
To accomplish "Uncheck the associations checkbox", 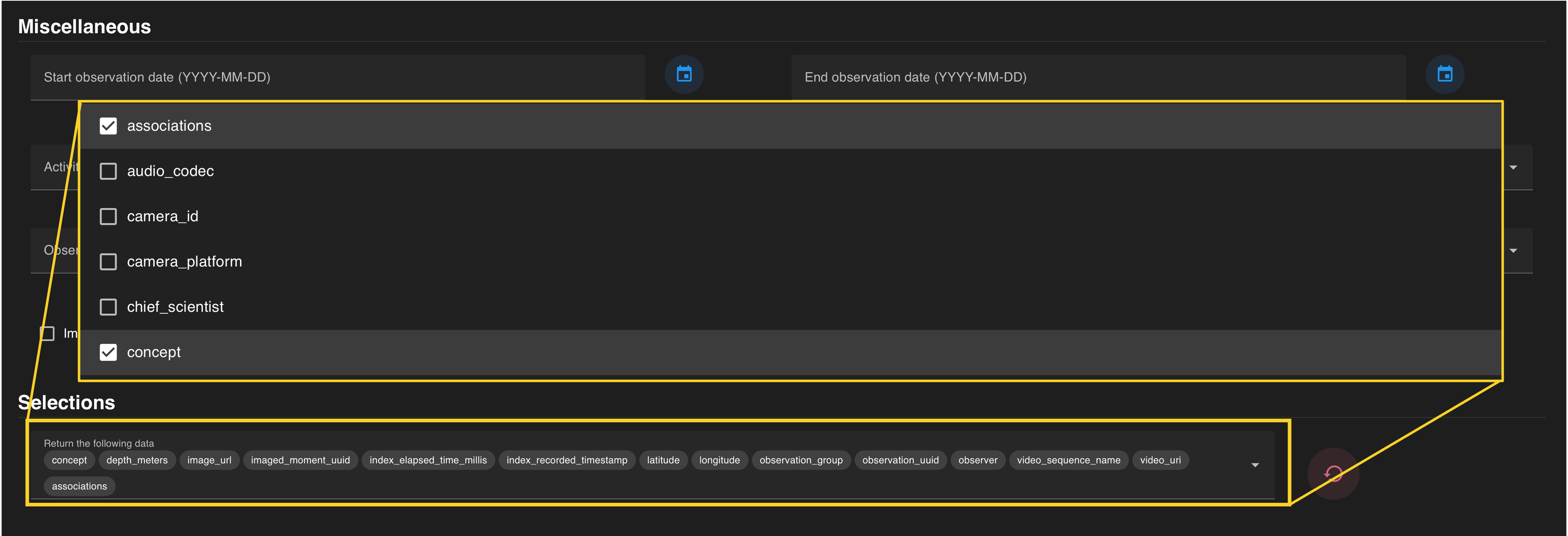I will point(108,126).
